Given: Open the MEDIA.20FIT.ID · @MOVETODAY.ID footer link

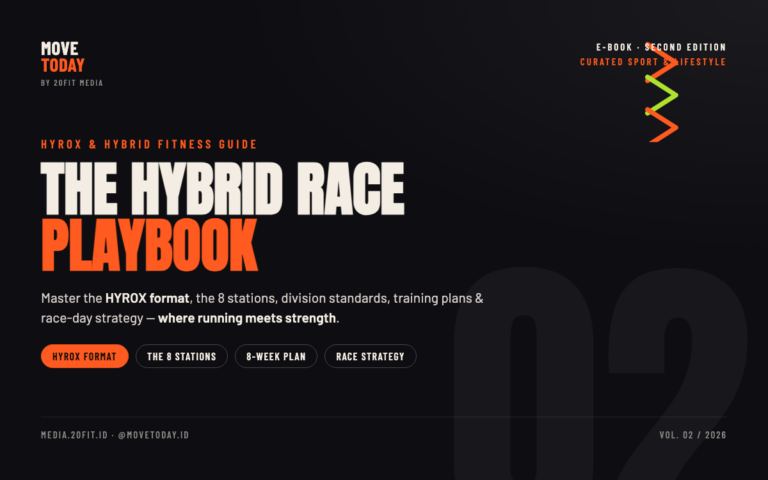Looking at the screenshot, I should [x=115, y=435].
